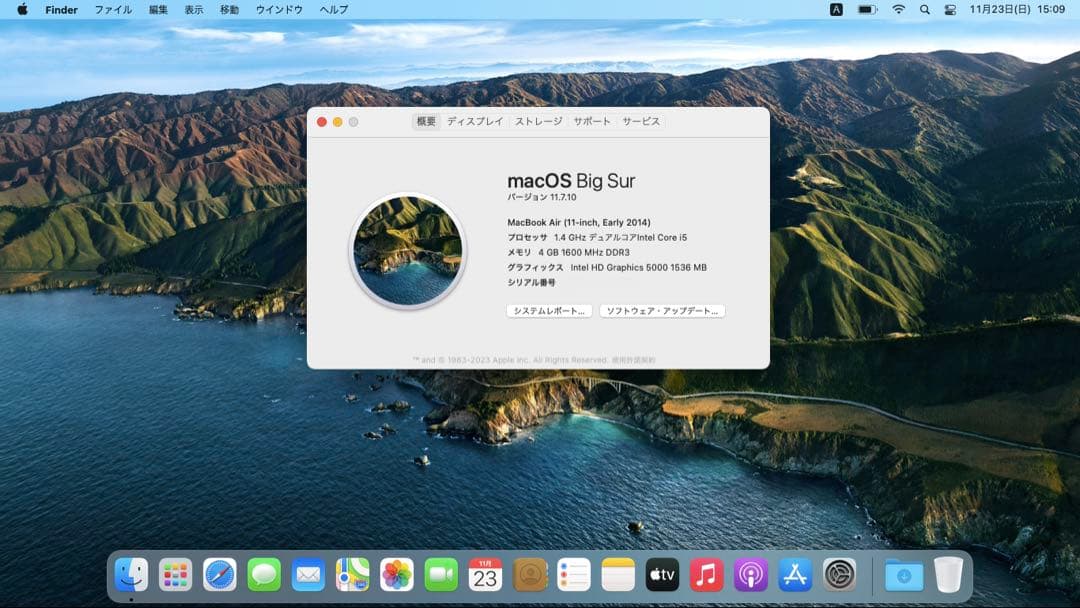Open the Music app
Screen dimensions: 1080x608
705,574
